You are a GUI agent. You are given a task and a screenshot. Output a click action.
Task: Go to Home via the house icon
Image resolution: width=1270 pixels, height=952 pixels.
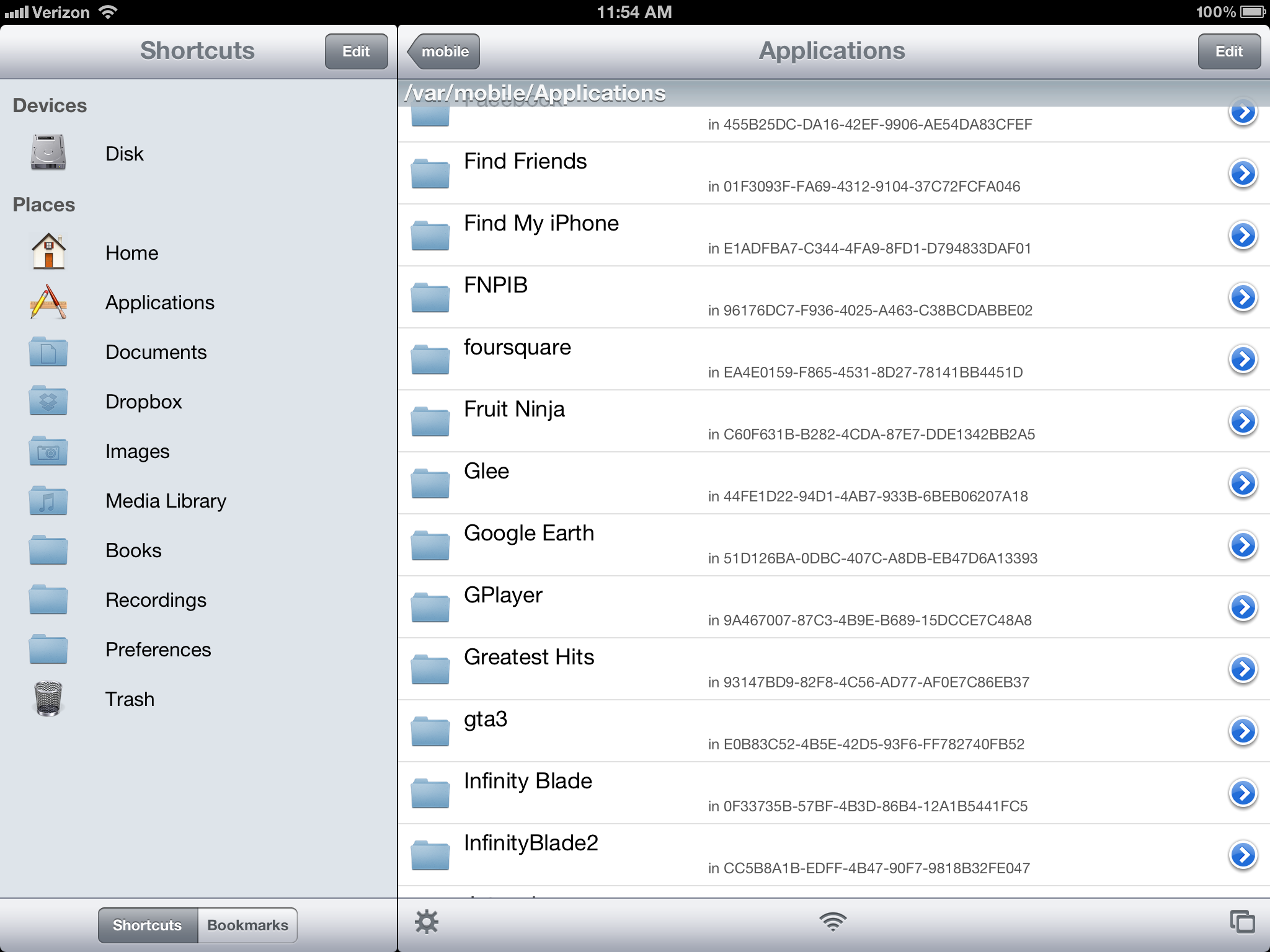point(48,252)
